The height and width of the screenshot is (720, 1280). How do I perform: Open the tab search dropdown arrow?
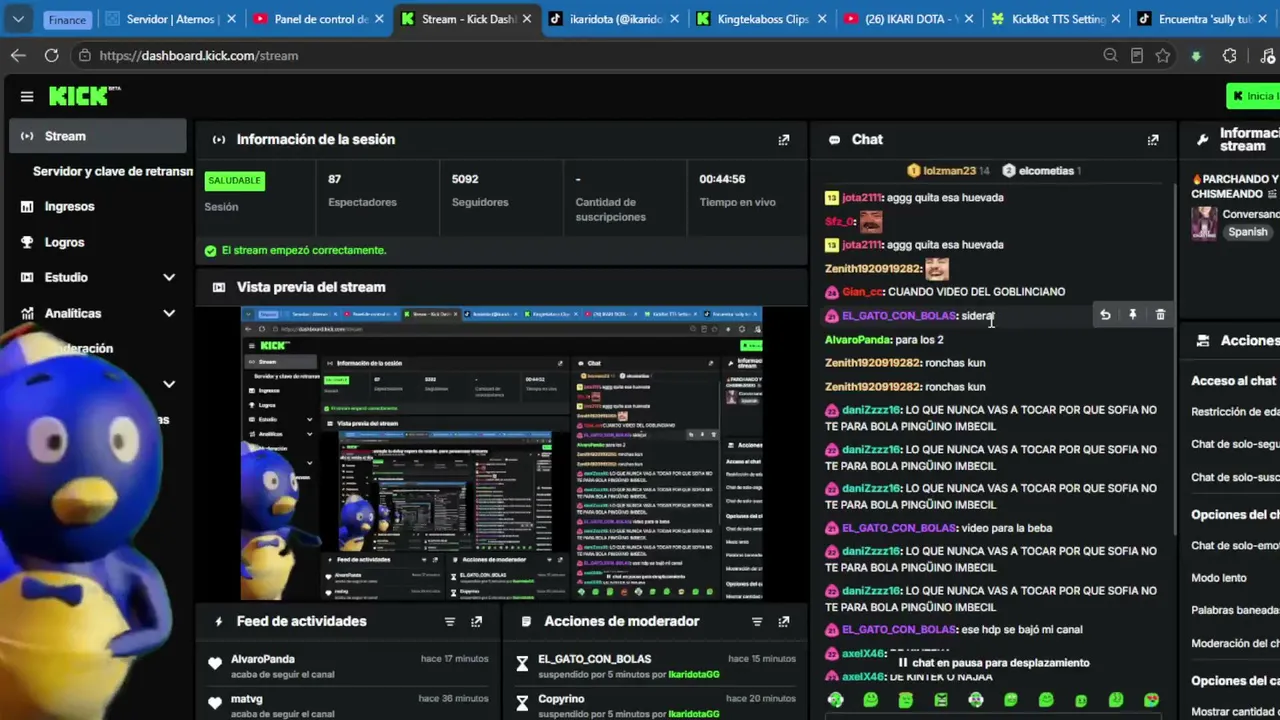(x=18, y=19)
